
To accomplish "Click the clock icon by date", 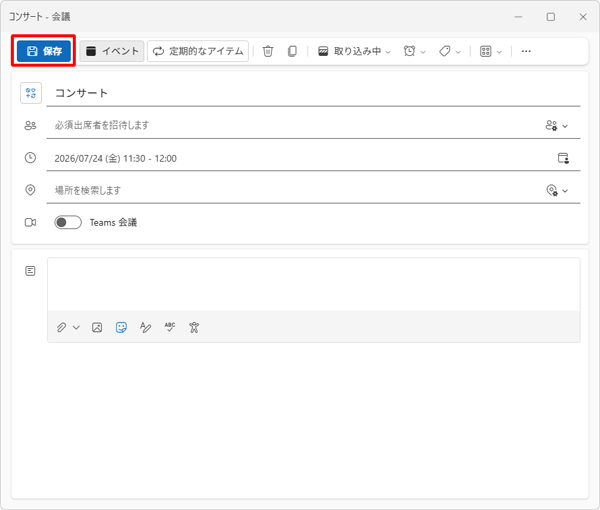I will tap(30, 158).
